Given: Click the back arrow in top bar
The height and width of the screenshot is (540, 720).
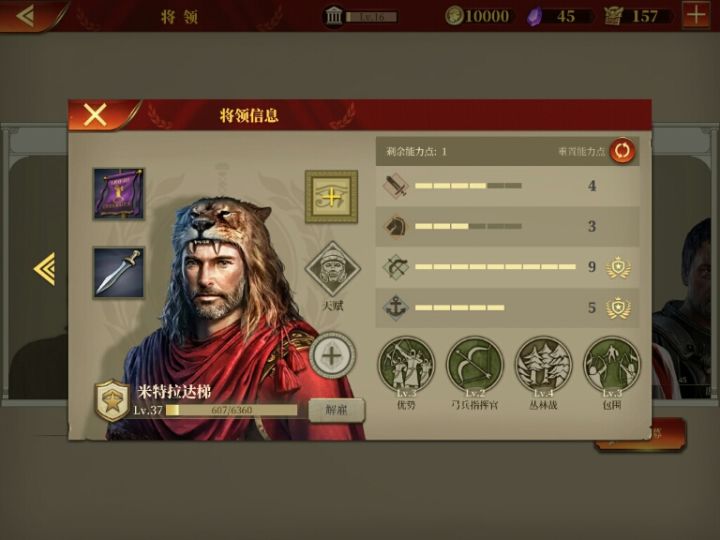Looking at the screenshot, I should (x=25, y=16).
